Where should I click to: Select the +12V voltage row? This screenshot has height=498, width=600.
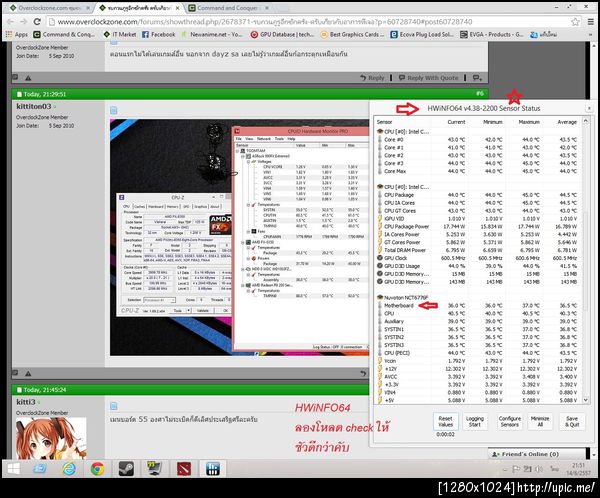[x=478, y=369]
